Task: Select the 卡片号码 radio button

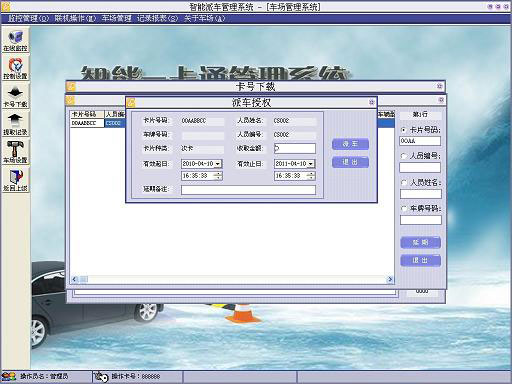Action: pyautogui.click(x=404, y=130)
